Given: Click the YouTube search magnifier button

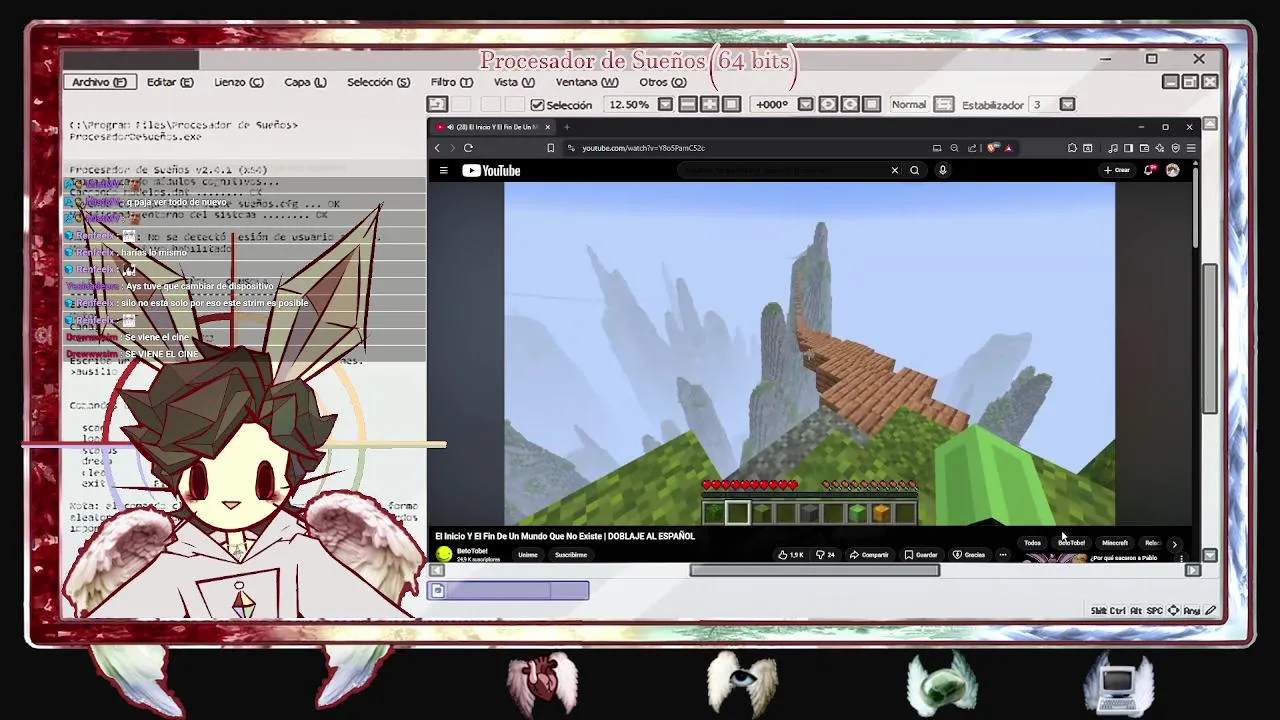Looking at the screenshot, I should [914, 170].
